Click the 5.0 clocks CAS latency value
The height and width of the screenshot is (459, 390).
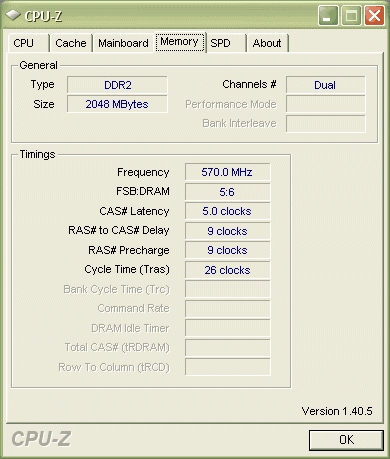[227, 211]
